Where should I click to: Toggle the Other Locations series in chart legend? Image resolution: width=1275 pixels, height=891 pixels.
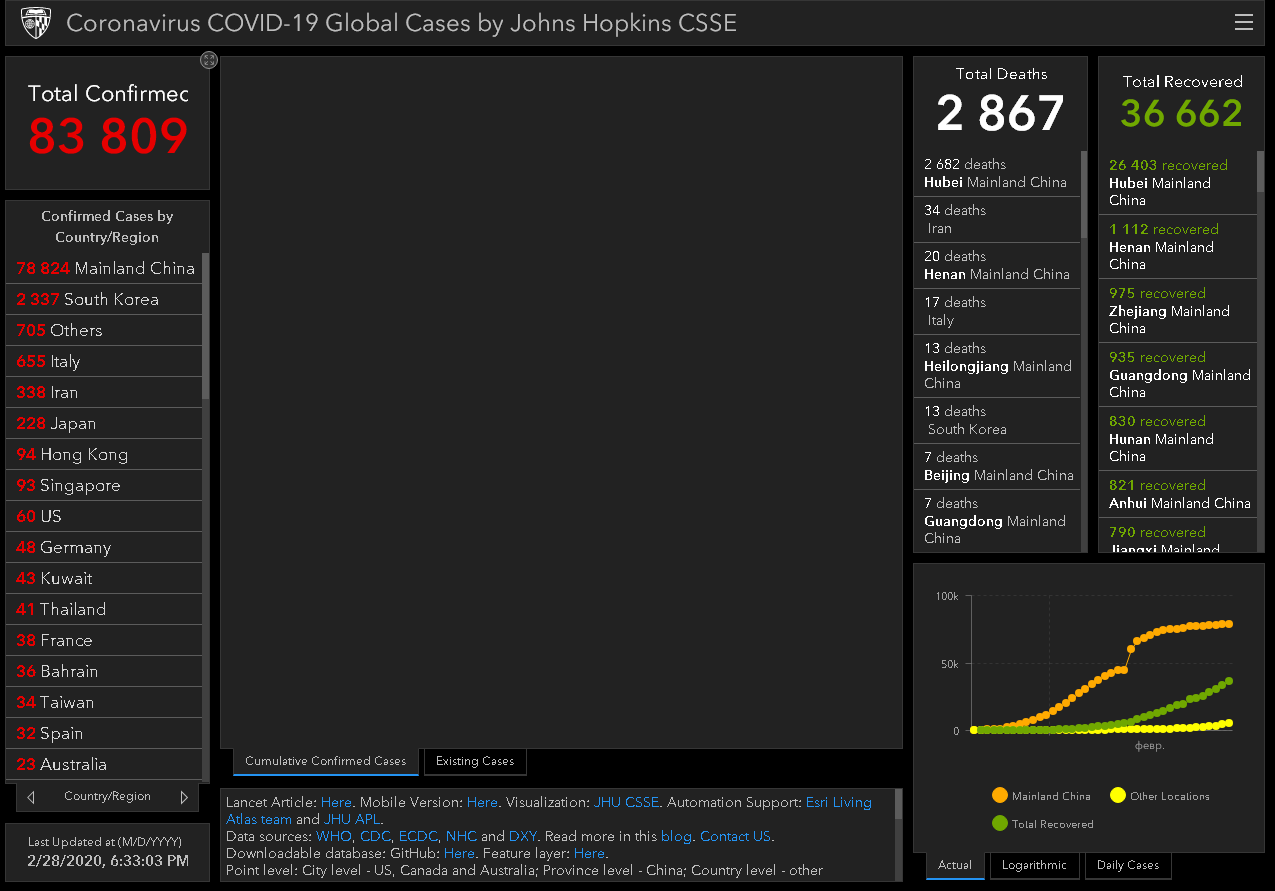1160,796
